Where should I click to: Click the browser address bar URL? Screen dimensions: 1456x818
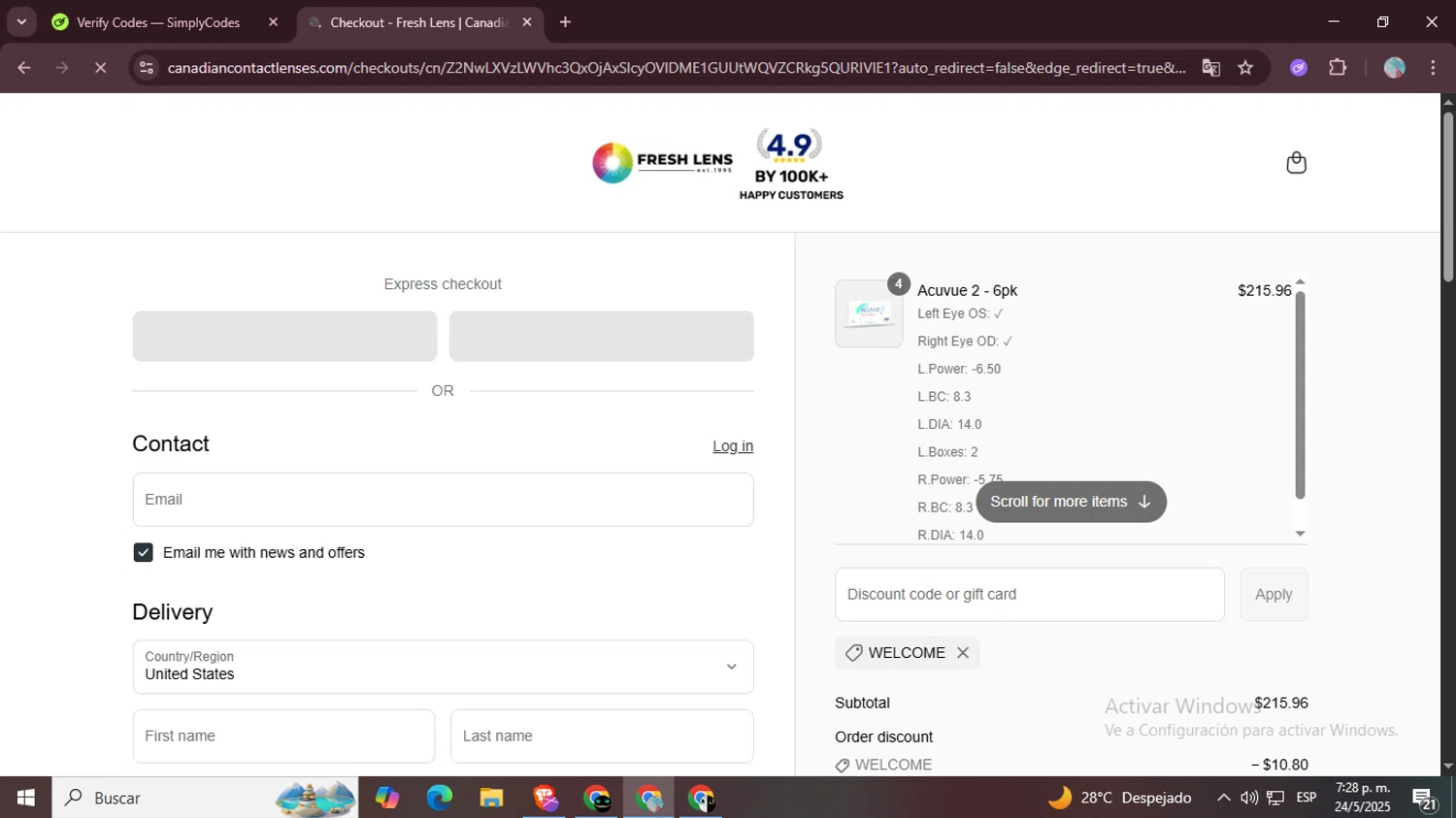[x=676, y=68]
